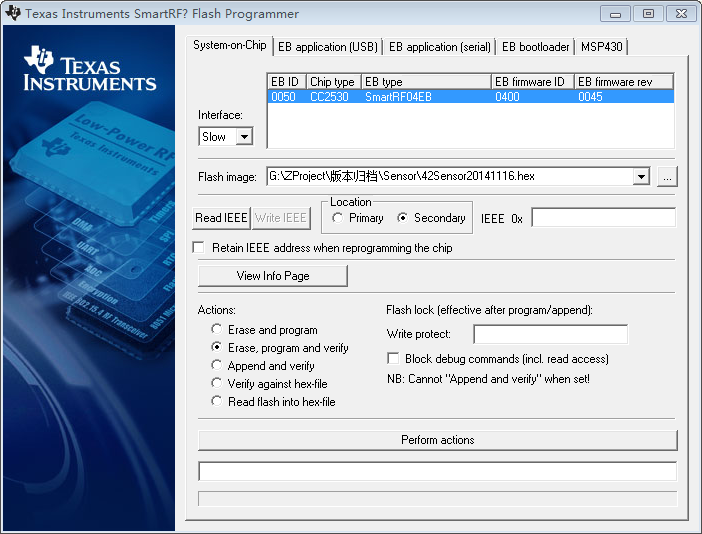Open the EB application (serial) tab
Viewport: 702px width, 534px height.
(440, 47)
